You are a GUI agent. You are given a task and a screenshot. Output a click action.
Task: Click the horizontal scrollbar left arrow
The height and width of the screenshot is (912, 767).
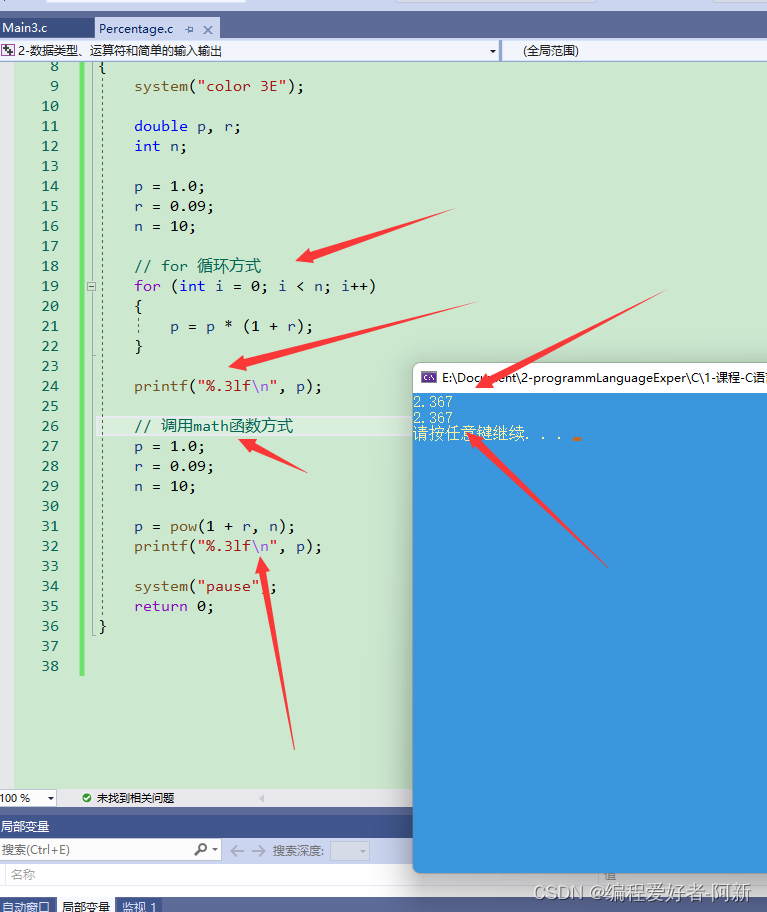[x=262, y=798]
